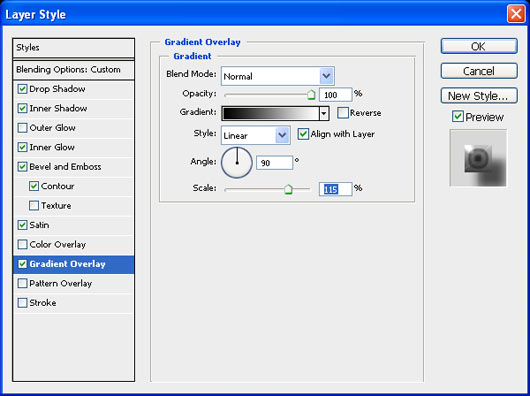530x396 pixels.
Task: Toggle Align with Layer checkbox
Action: 303,134
